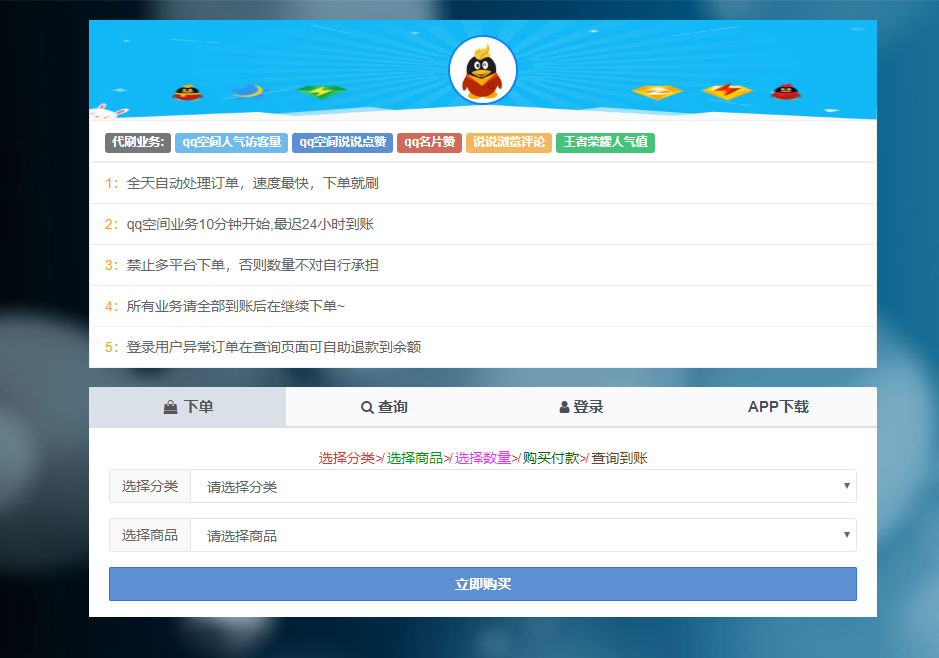The height and width of the screenshot is (658, 939).
Task: Open the 请选择商品 dropdown
Action: click(523, 535)
